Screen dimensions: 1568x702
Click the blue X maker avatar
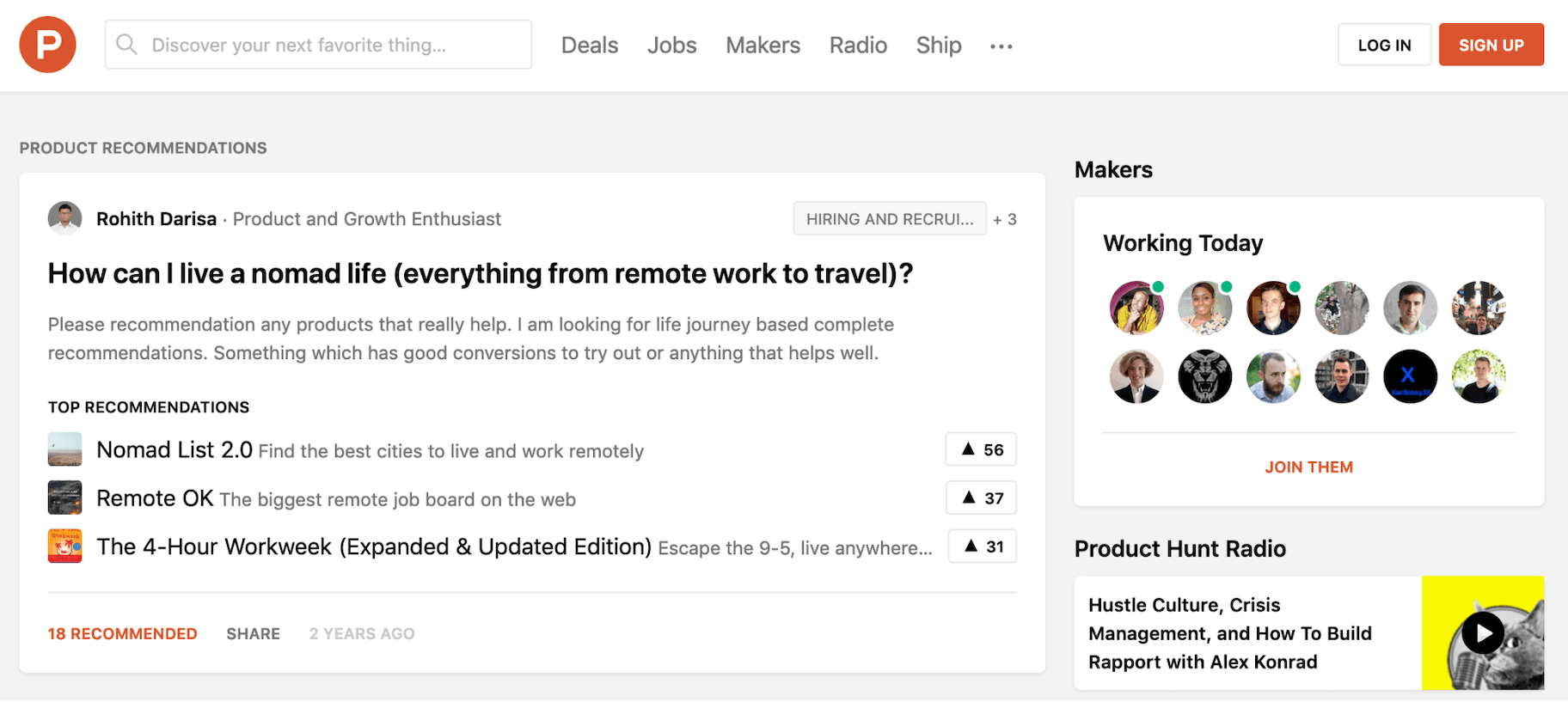point(1410,376)
